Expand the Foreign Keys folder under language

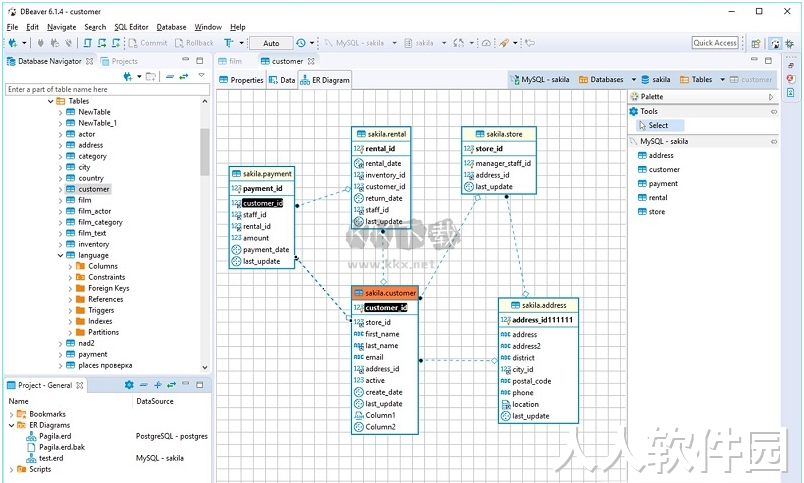click(x=70, y=289)
